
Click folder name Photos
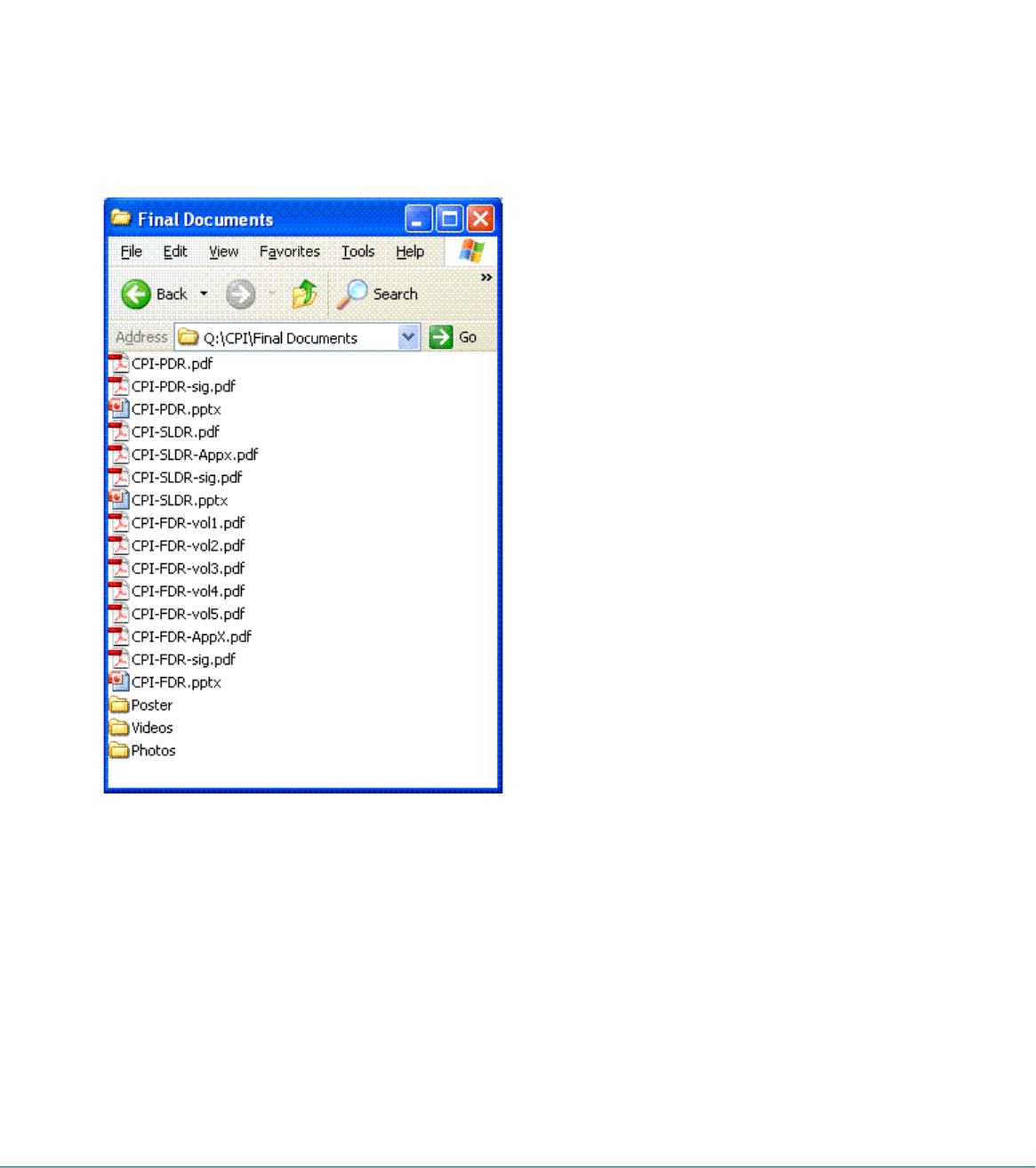click(153, 750)
